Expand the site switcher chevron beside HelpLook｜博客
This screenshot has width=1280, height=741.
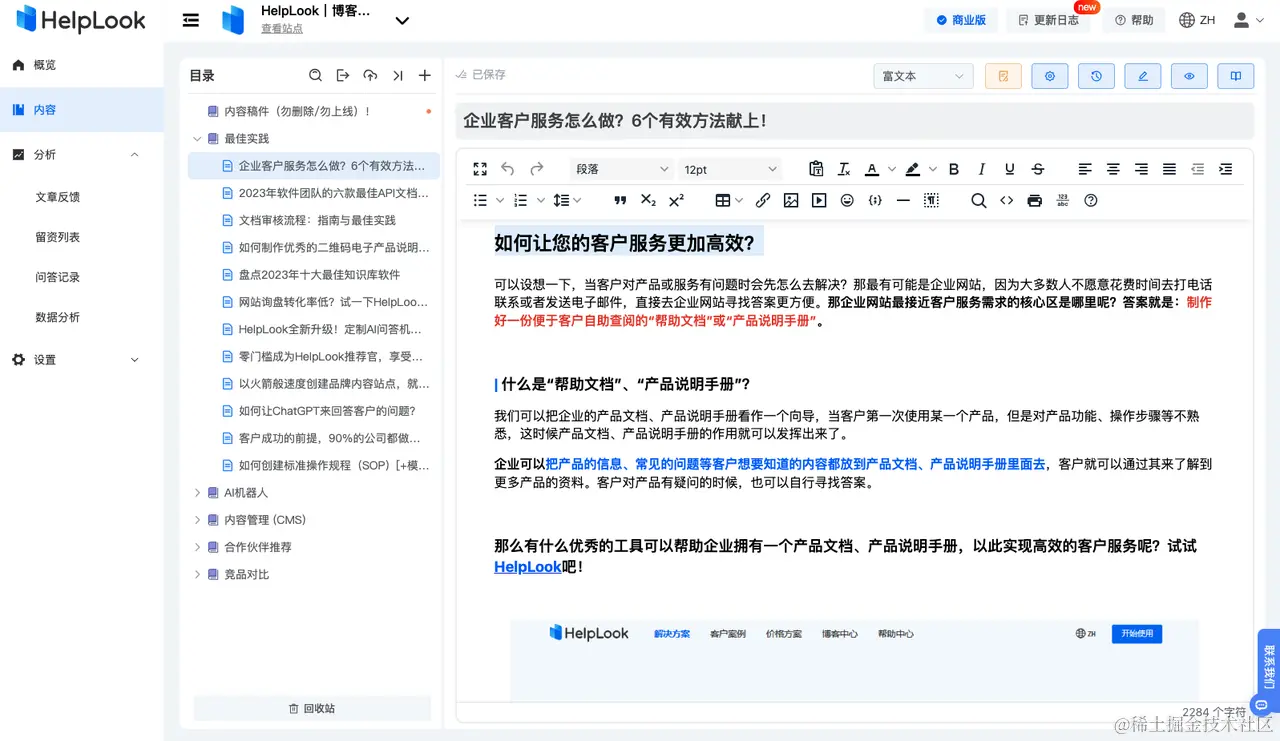click(x=402, y=21)
